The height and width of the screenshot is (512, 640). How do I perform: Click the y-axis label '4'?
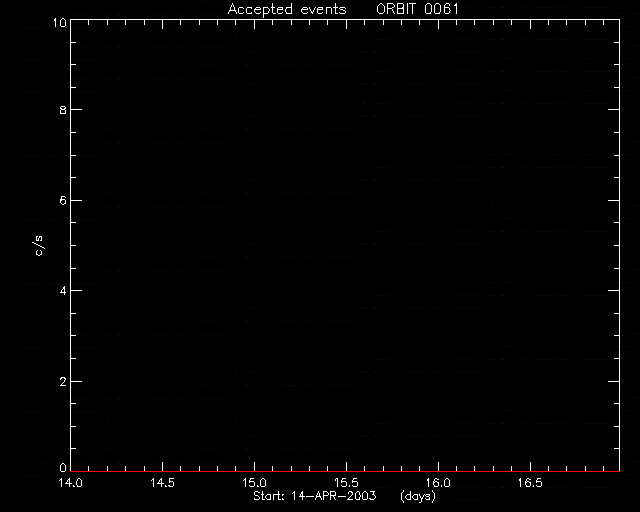tap(63, 292)
